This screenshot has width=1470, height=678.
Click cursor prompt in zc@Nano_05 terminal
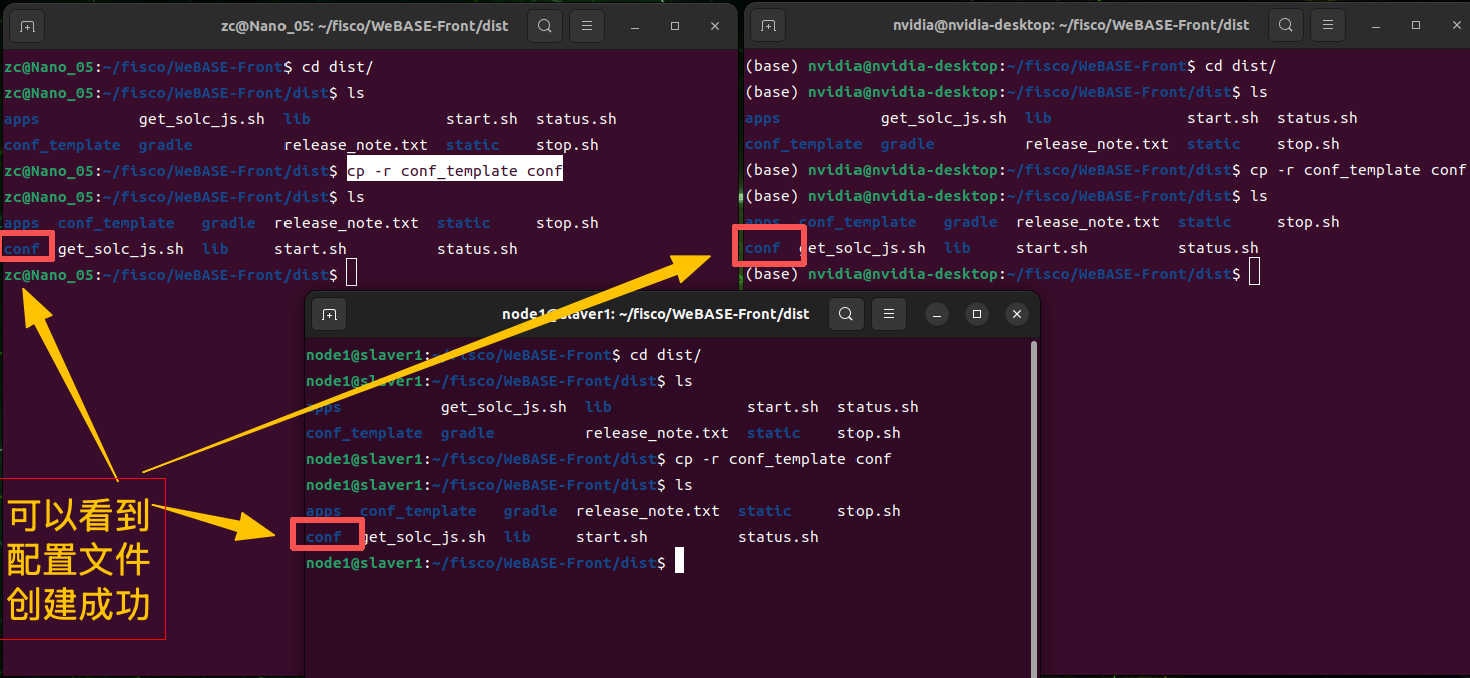[351, 274]
